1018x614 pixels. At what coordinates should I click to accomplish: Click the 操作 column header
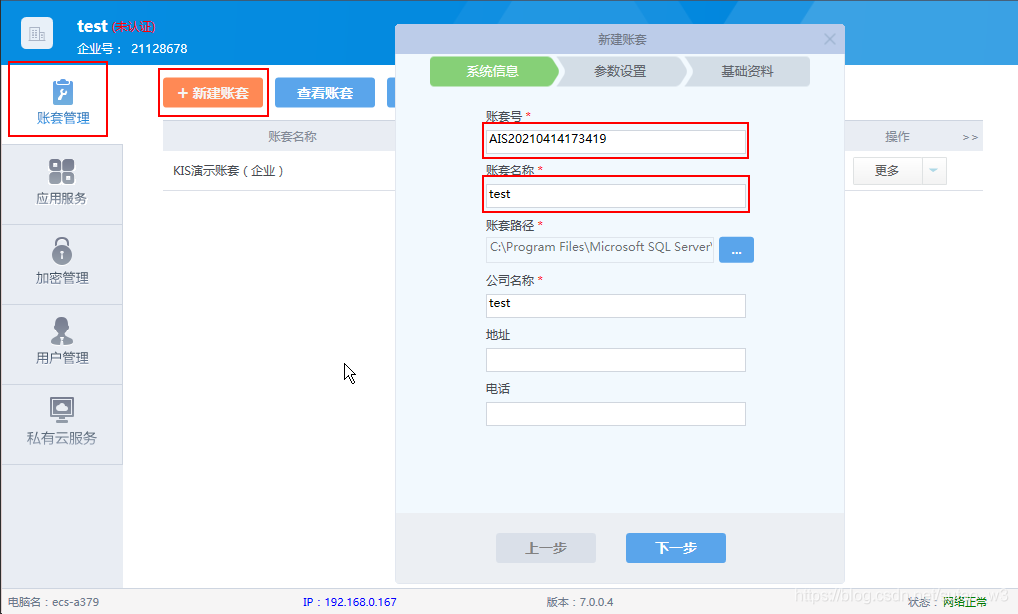click(x=897, y=136)
